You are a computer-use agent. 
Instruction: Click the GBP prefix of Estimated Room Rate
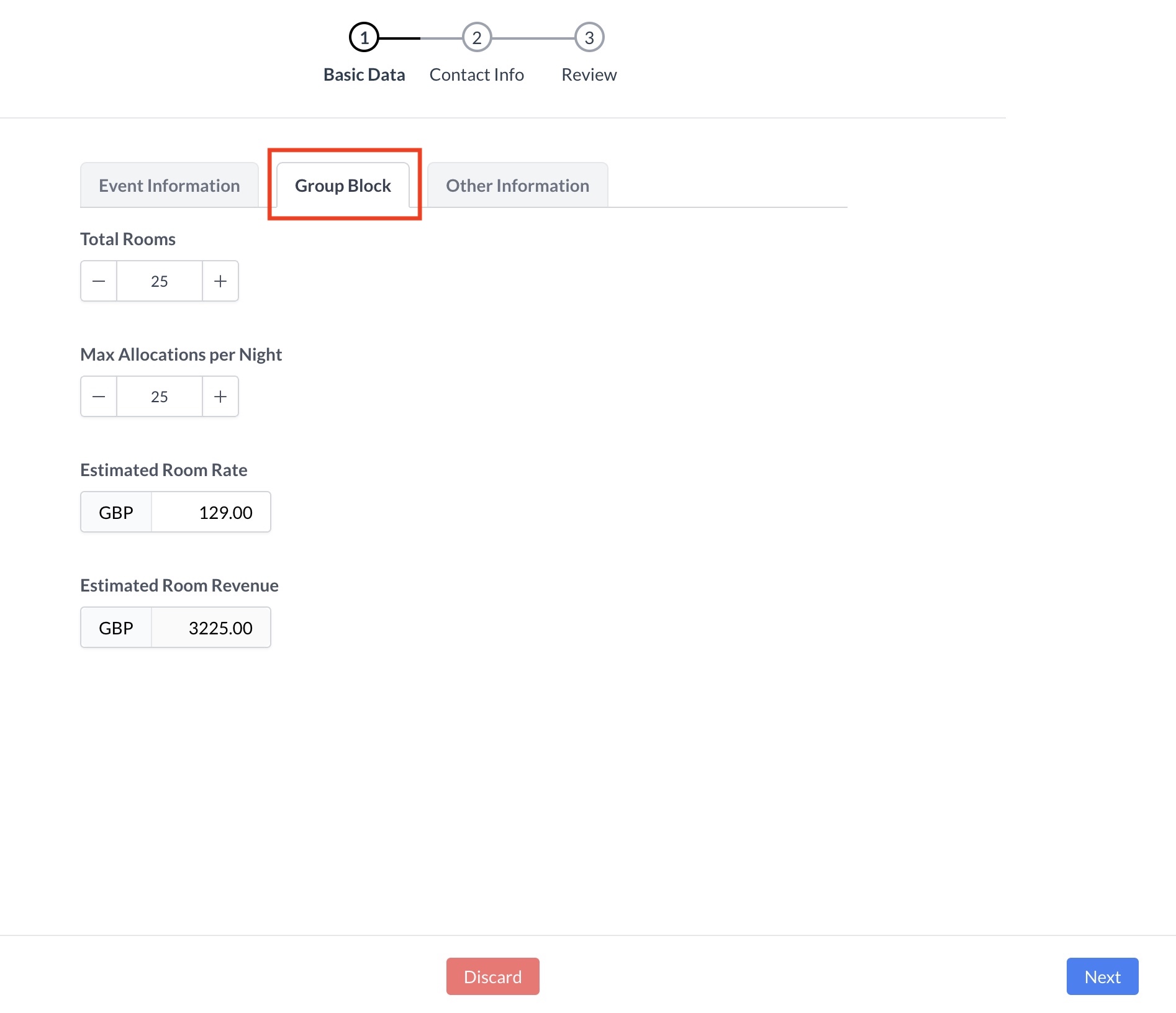[116, 512]
